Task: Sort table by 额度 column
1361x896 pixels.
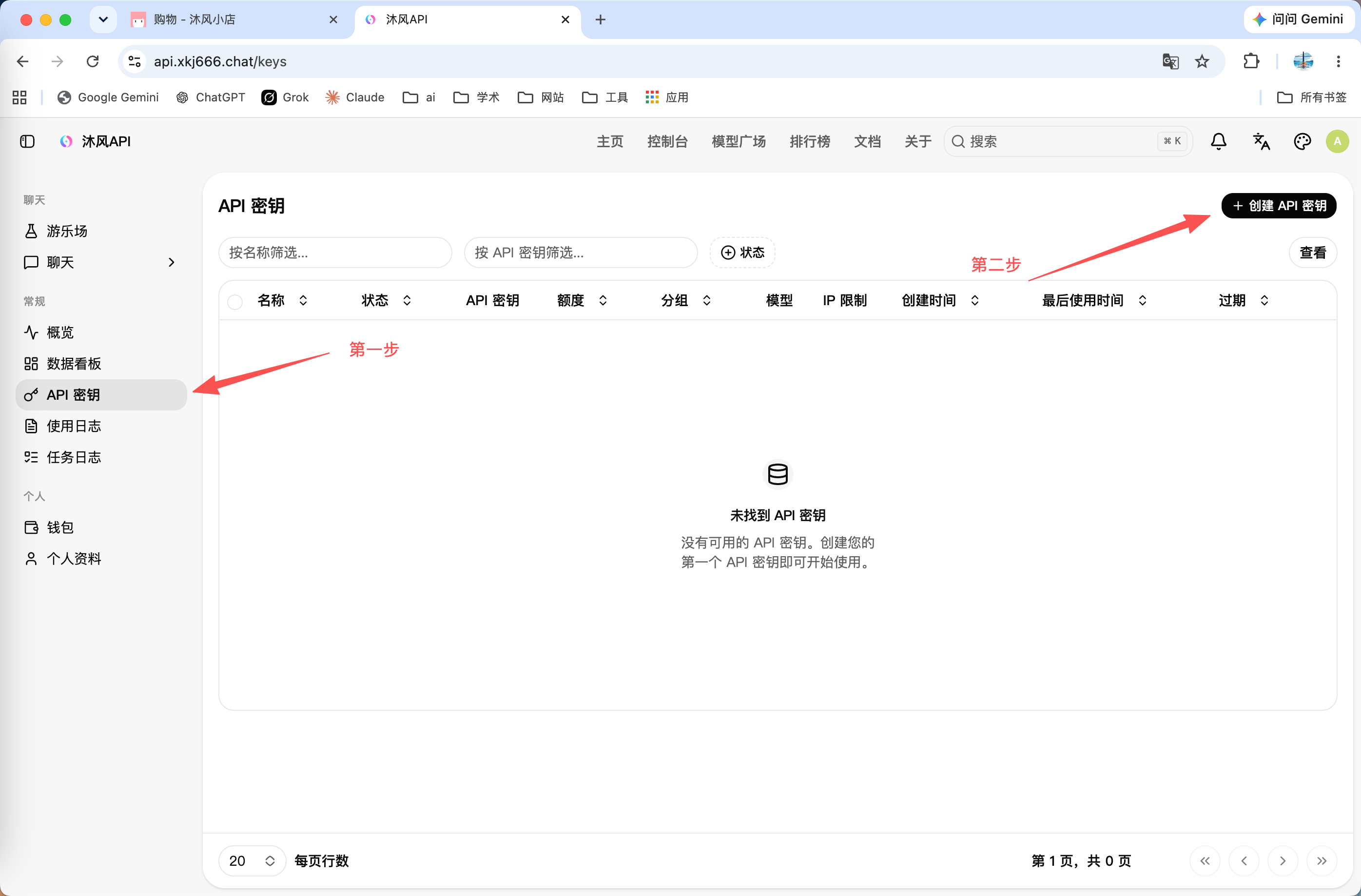Action: 582,300
